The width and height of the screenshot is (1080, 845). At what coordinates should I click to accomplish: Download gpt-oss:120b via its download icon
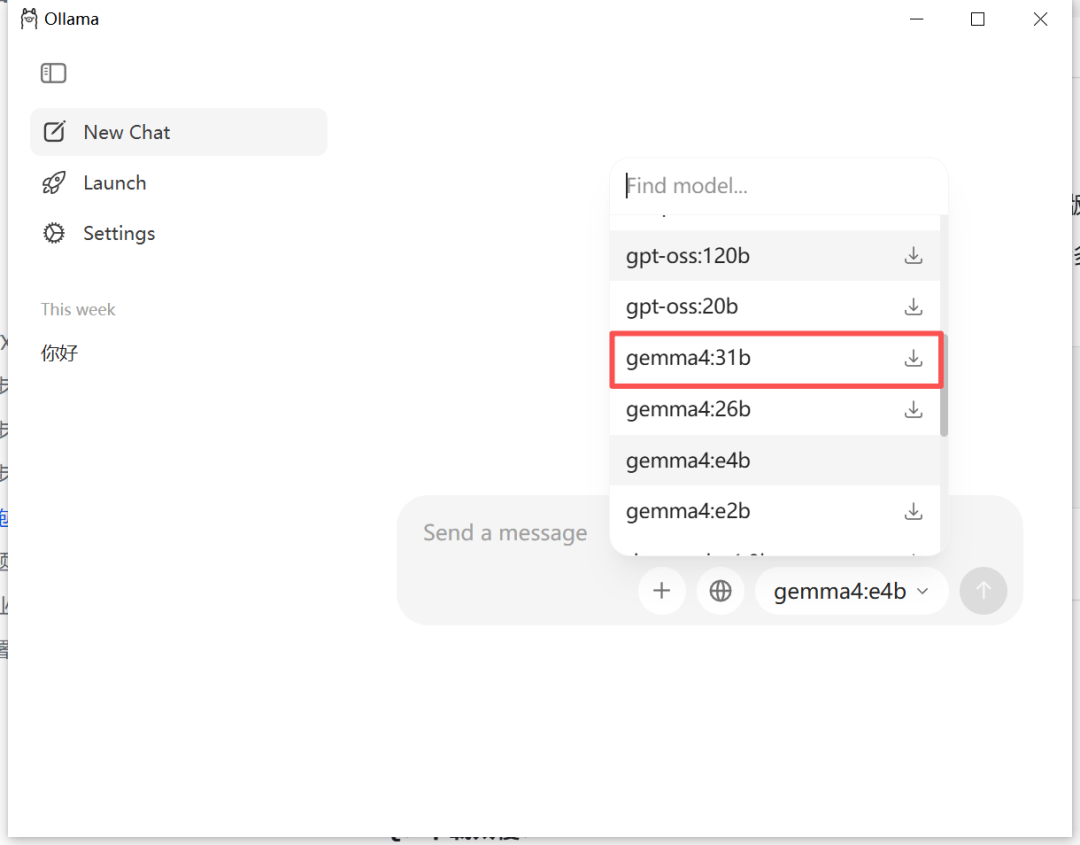913,255
